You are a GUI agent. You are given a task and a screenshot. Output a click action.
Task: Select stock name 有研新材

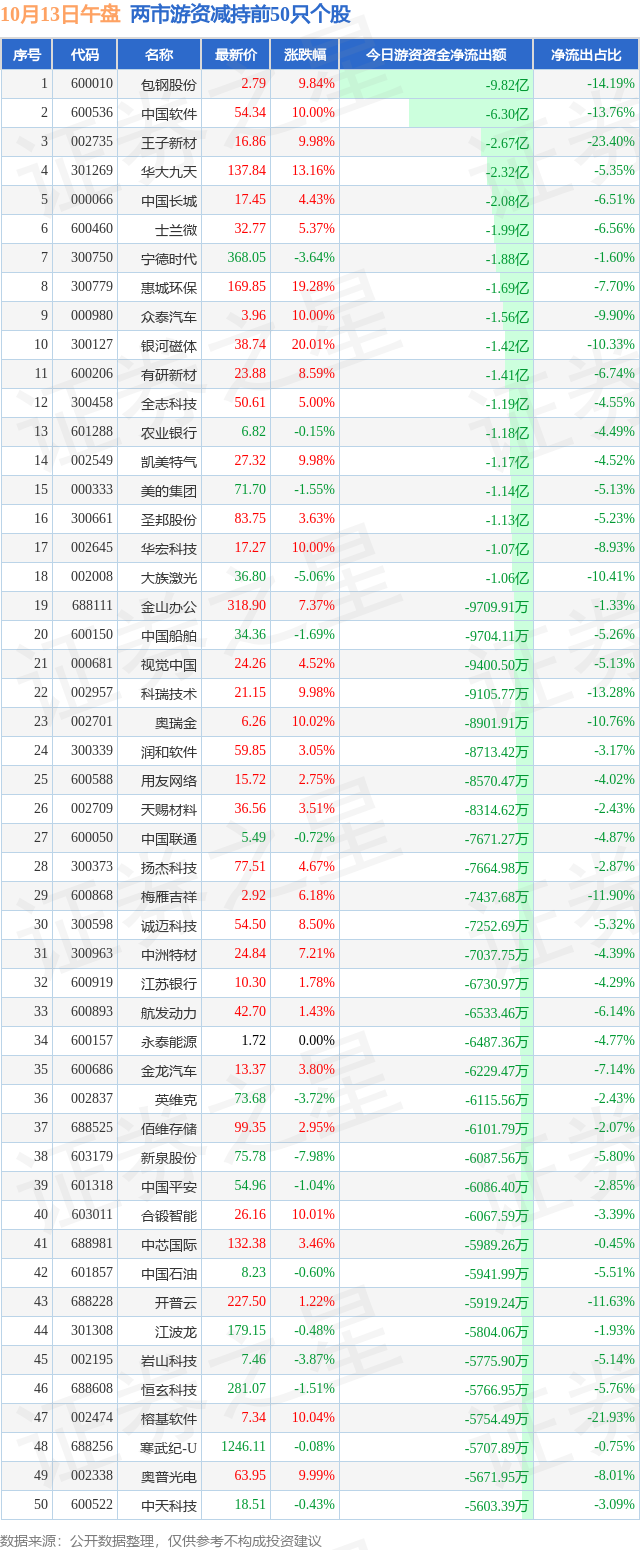tap(169, 374)
